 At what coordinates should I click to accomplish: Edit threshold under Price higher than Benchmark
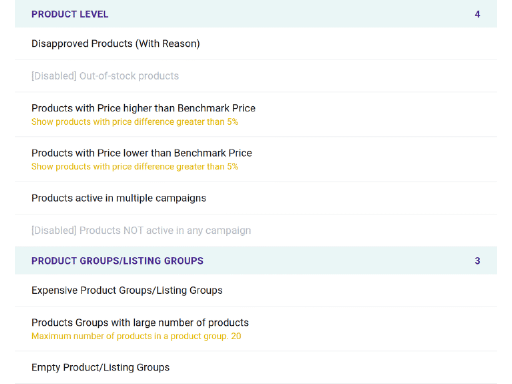(135, 122)
